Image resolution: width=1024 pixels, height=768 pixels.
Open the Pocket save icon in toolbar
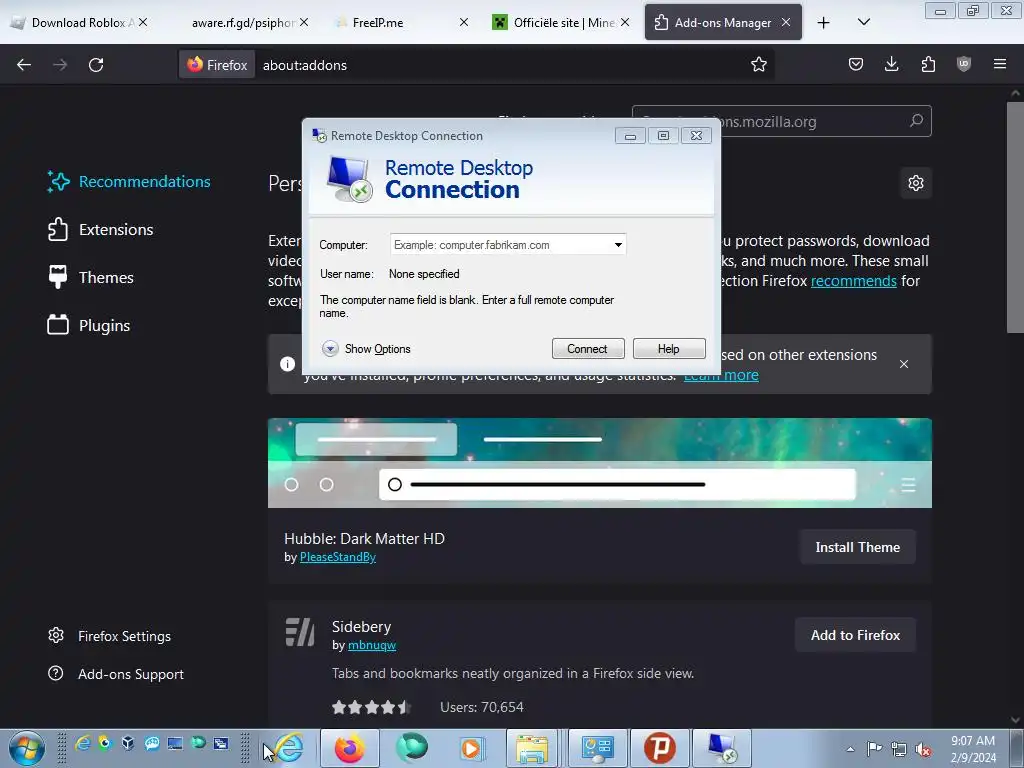point(856,64)
